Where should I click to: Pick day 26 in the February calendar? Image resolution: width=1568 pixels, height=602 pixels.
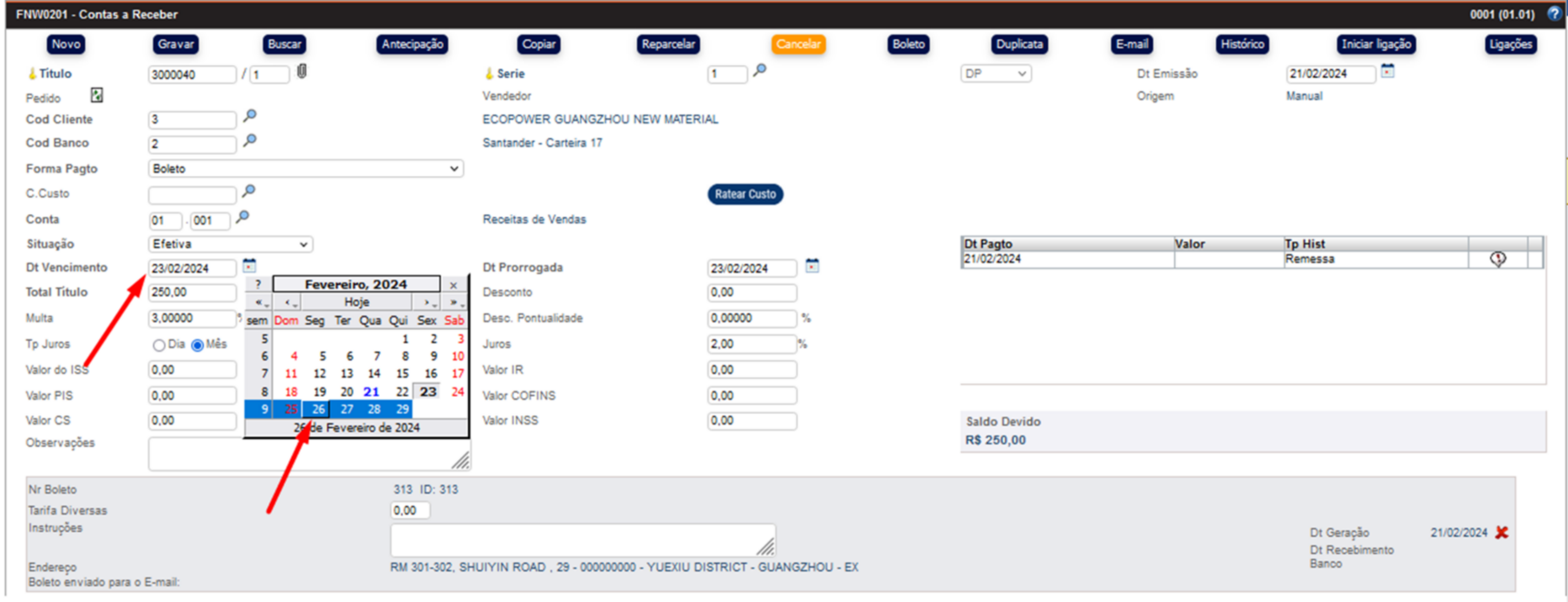coord(319,409)
